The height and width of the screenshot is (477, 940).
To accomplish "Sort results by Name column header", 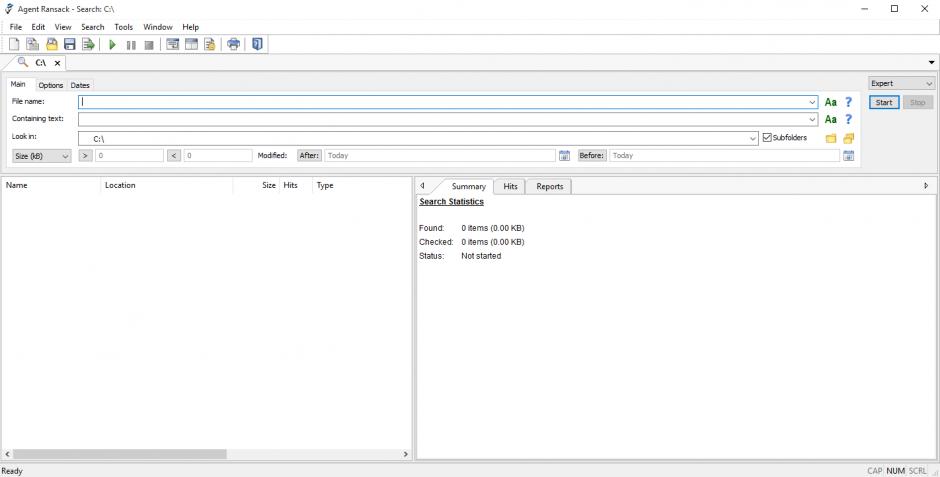I will pyautogui.click(x=51, y=185).
